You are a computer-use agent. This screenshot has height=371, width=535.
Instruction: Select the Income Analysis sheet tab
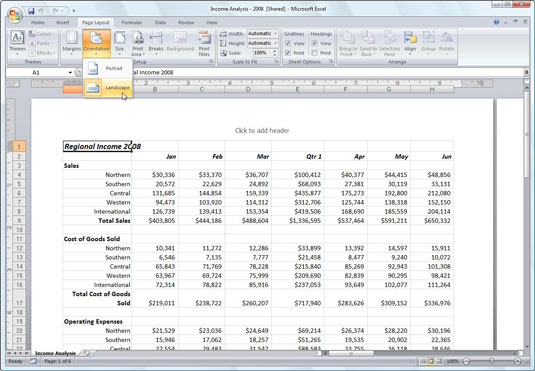coord(55,353)
